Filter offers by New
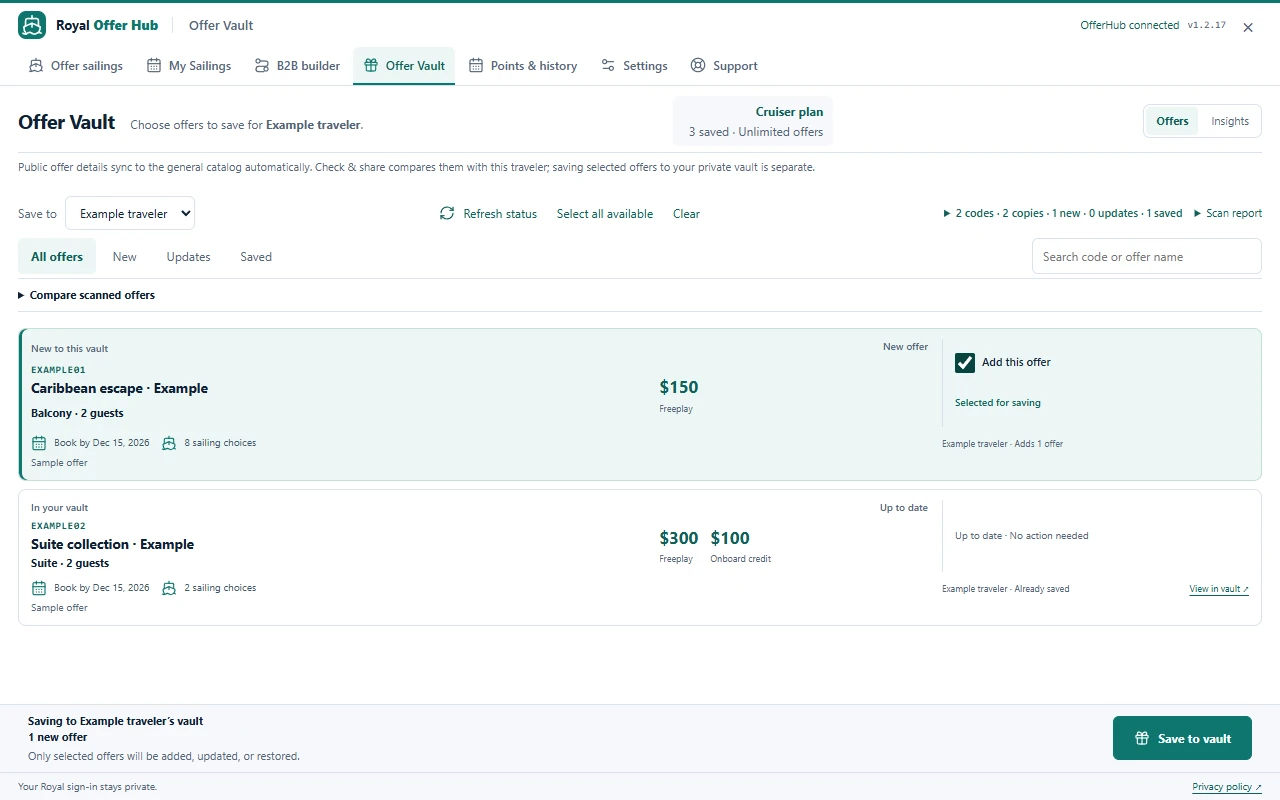The image size is (1280, 800). pyautogui.click(x=125, y=257)
